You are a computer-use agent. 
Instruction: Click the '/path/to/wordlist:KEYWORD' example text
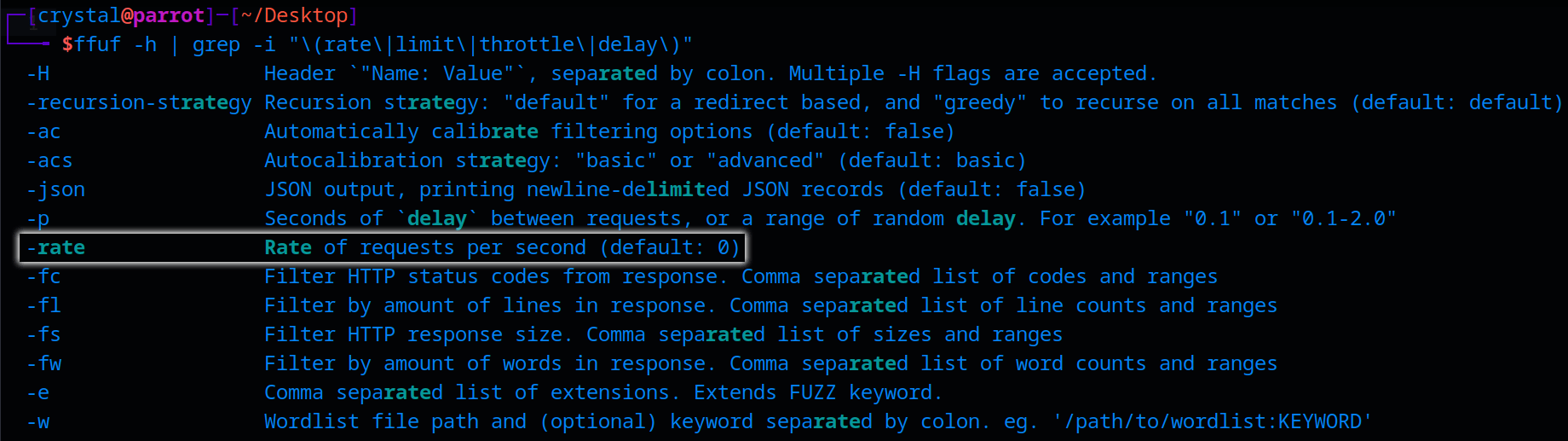[1213, 421]
